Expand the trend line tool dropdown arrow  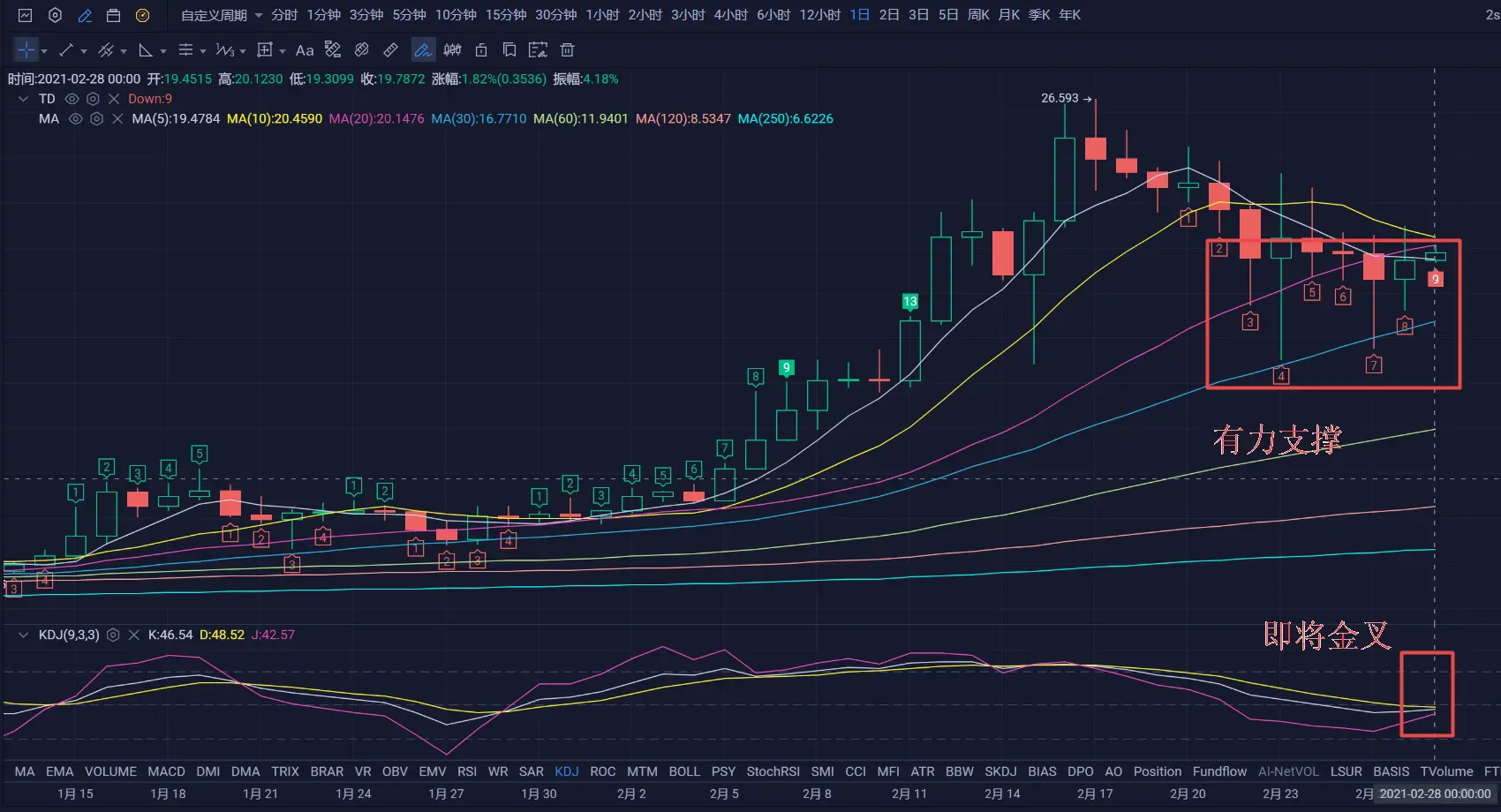coord(84,51)
